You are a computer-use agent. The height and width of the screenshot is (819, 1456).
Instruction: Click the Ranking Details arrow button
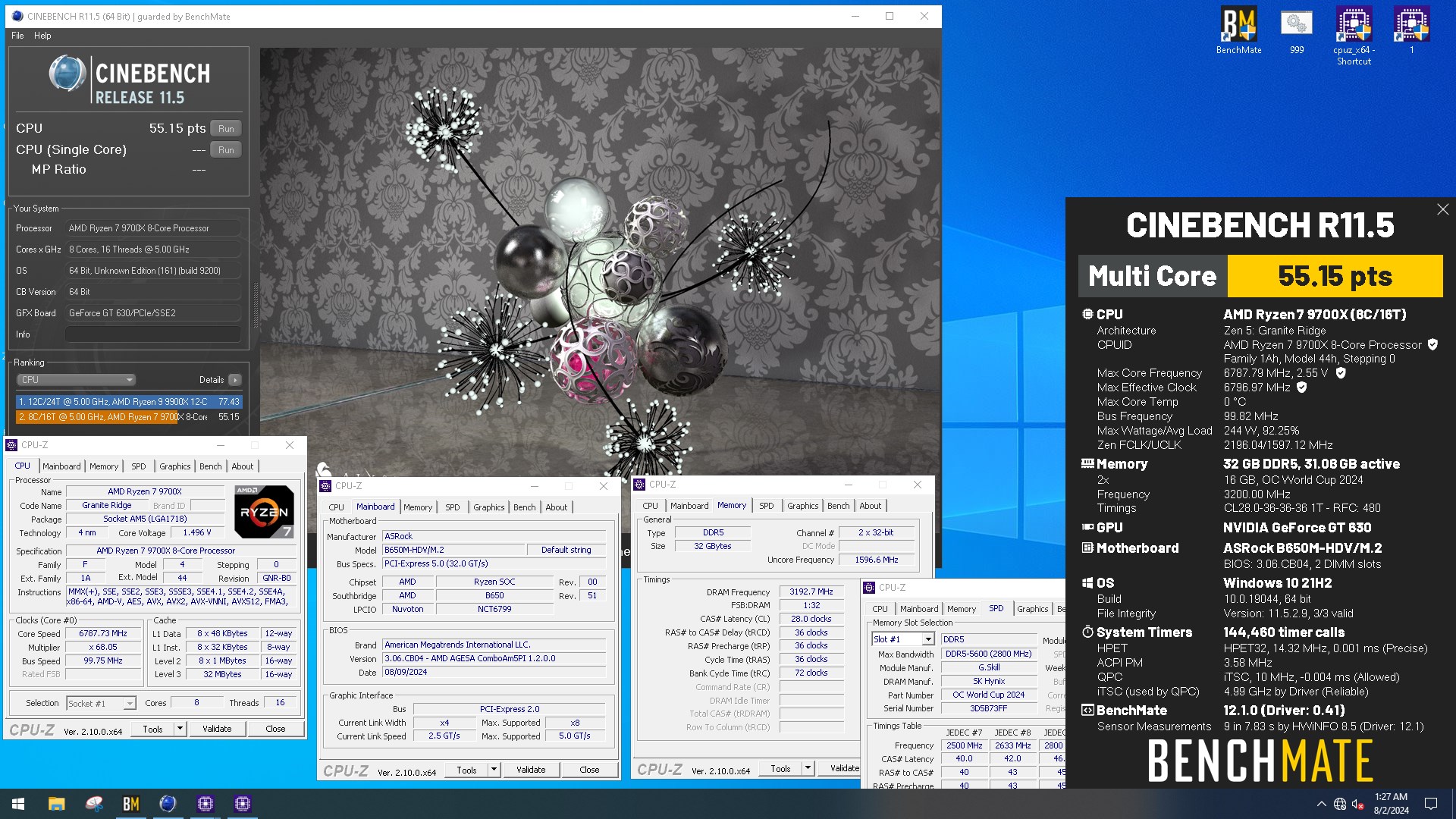pyautogui.click(x=235, y=380)
